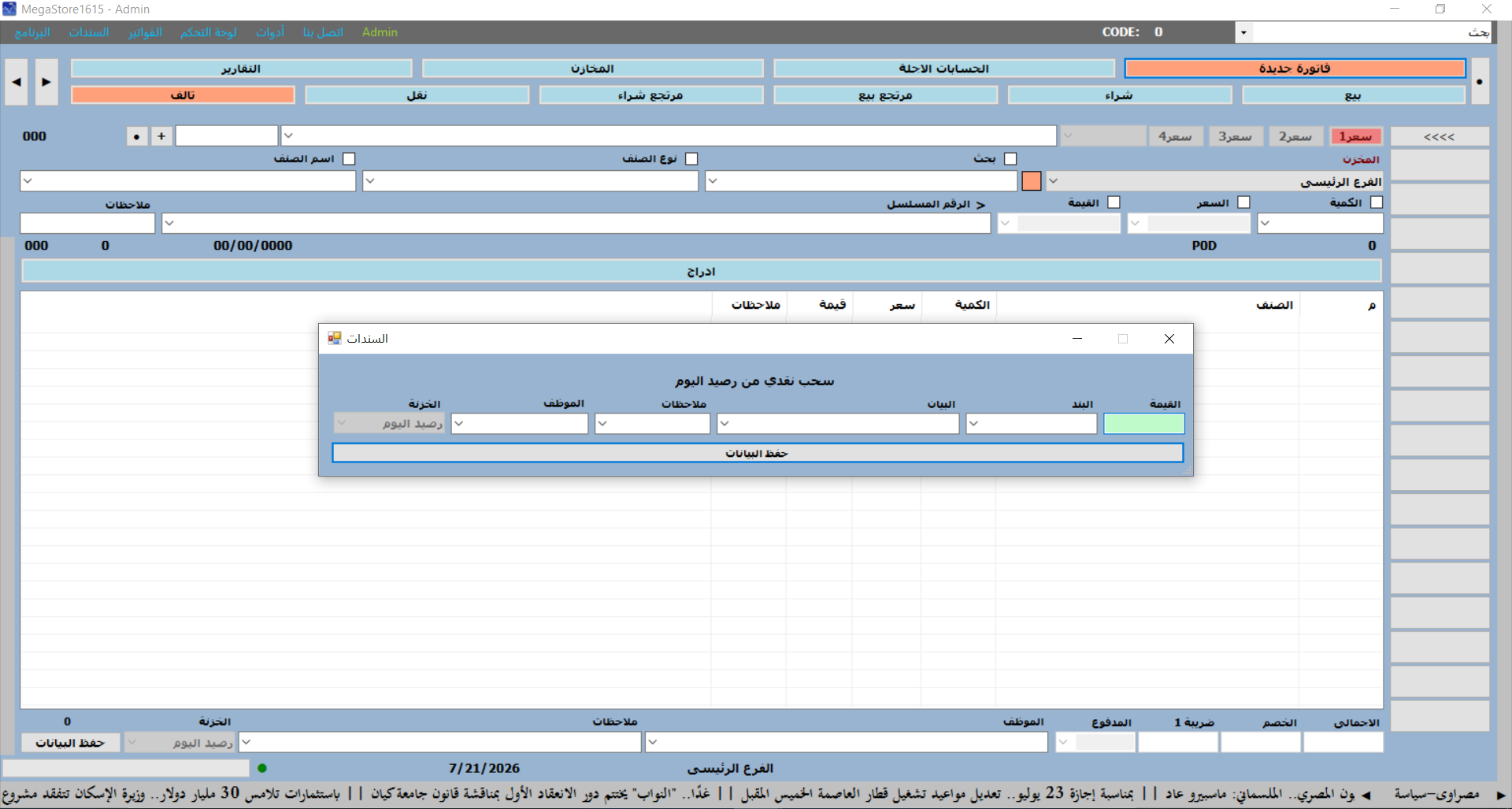Screen dimensions: 1512x809
Task: Click the dot button next to plus
Action: pyautogui.click(x=137, y=136)
